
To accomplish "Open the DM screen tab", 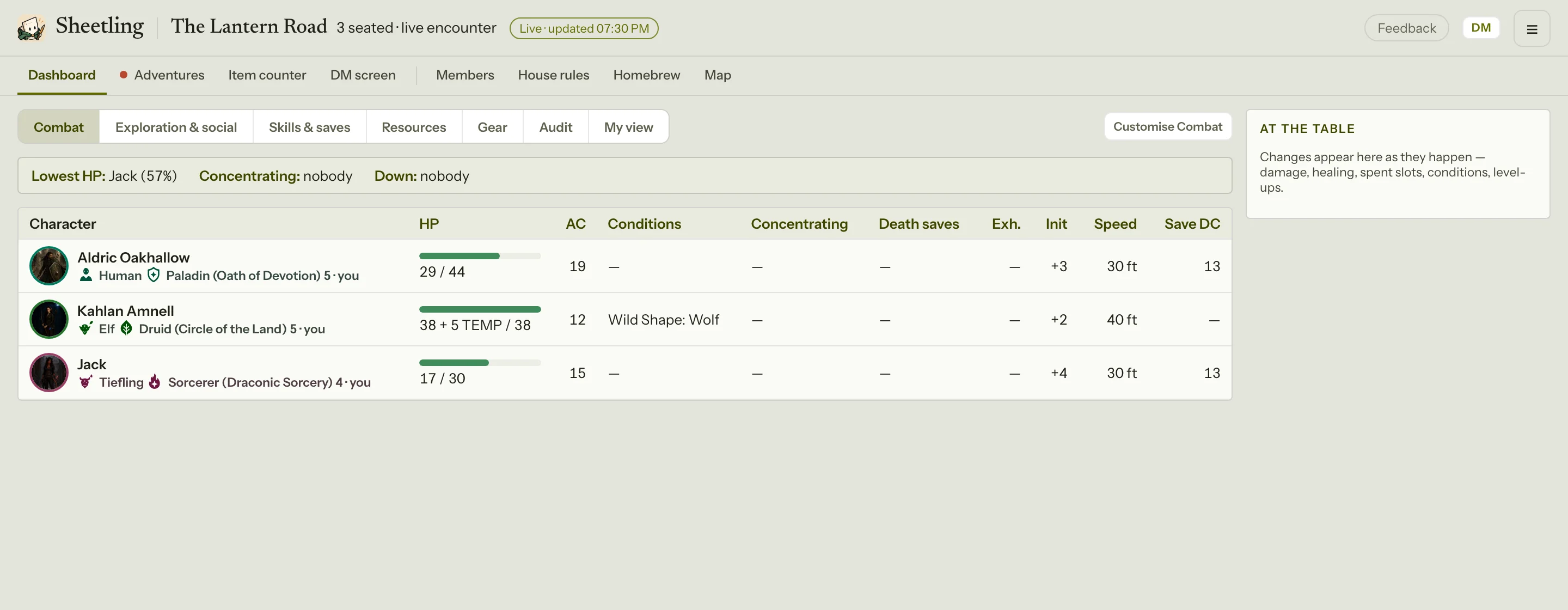I will 363,75.
